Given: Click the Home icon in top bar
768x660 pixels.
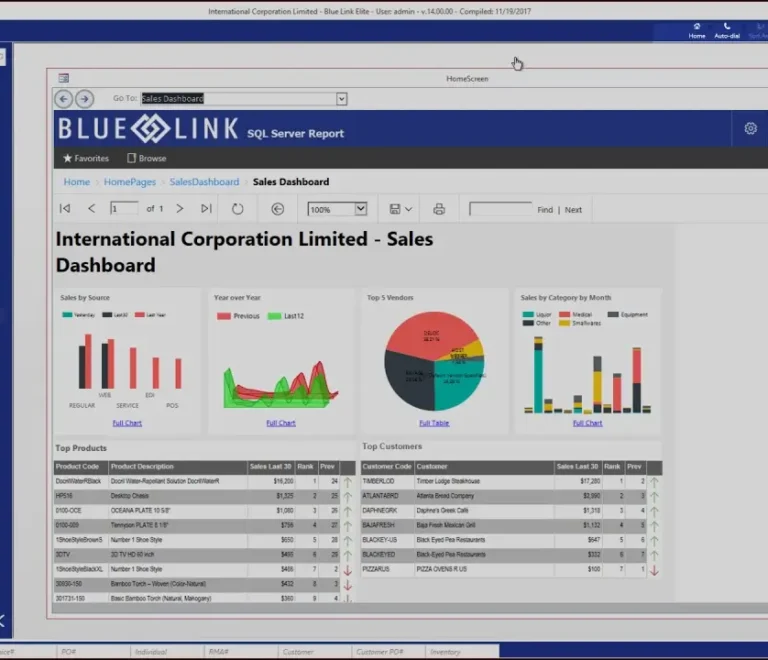Looking at the screenshot, I should point(697,30).
